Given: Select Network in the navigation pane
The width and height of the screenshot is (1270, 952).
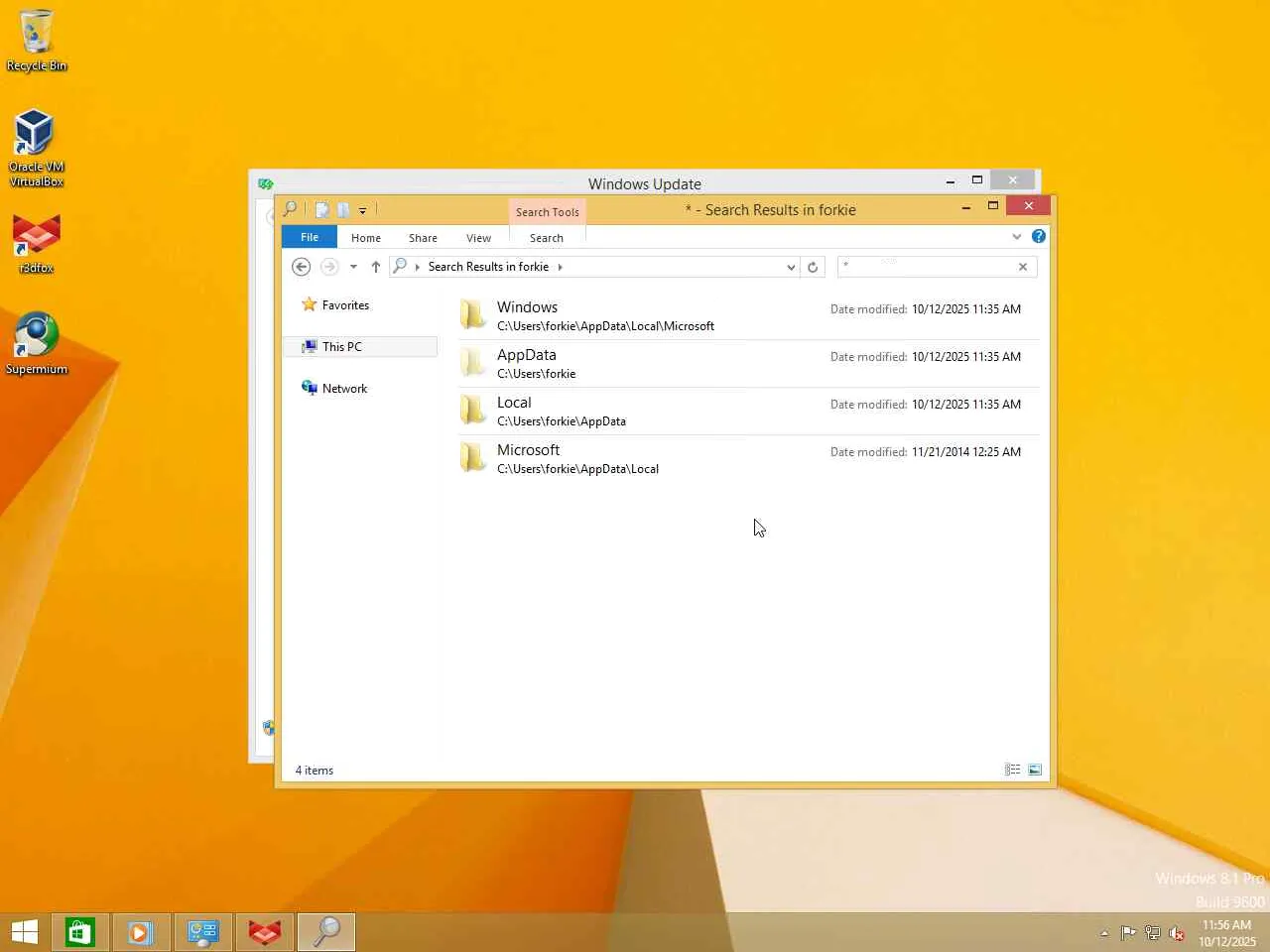Looking at the screenshot, I should coord(344,389).
